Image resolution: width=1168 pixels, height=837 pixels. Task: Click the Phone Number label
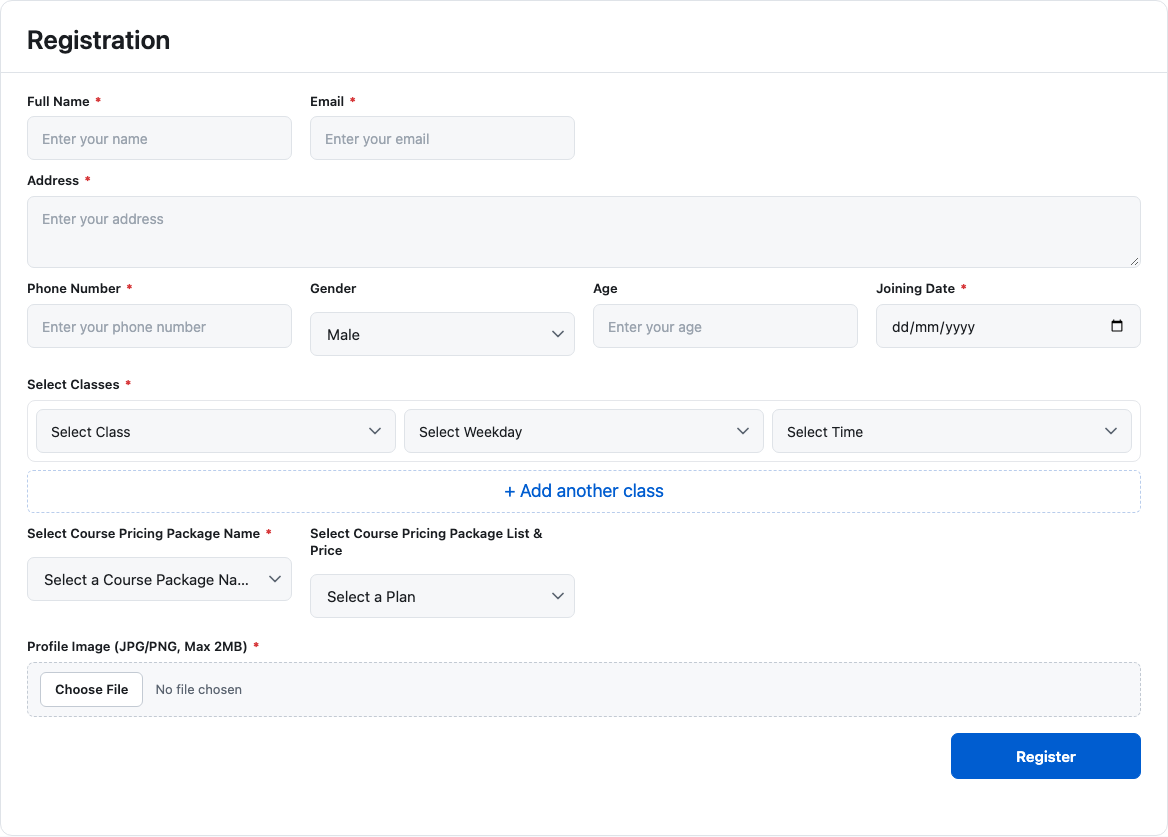(x=74, y=288)
